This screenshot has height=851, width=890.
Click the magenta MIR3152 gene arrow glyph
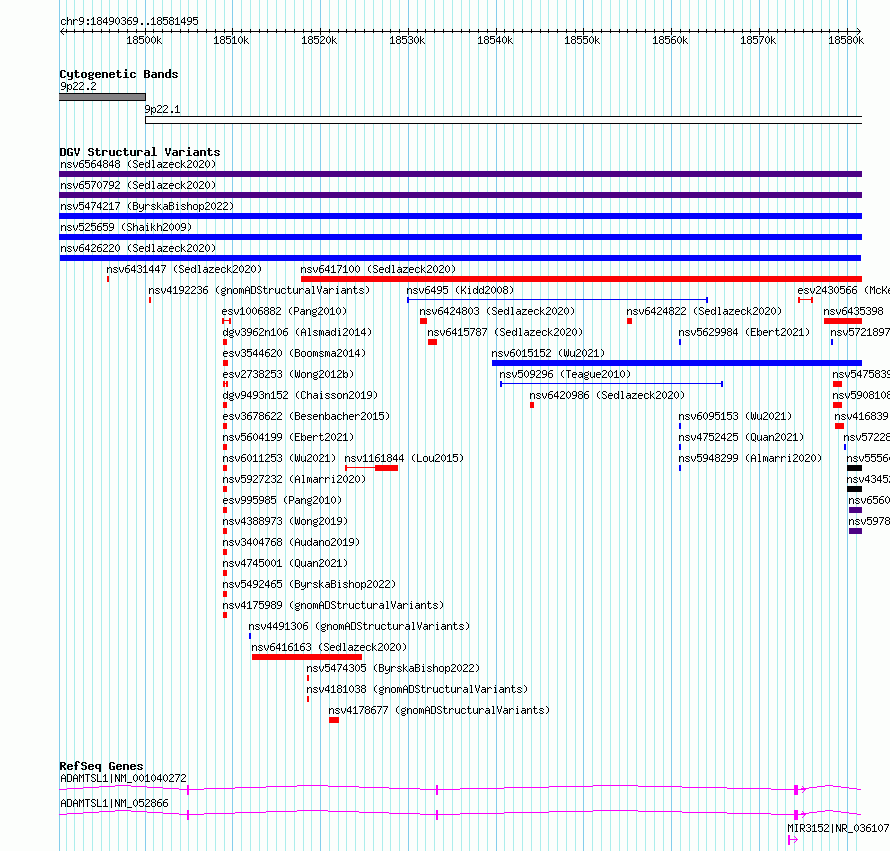(x=793, y=840)
